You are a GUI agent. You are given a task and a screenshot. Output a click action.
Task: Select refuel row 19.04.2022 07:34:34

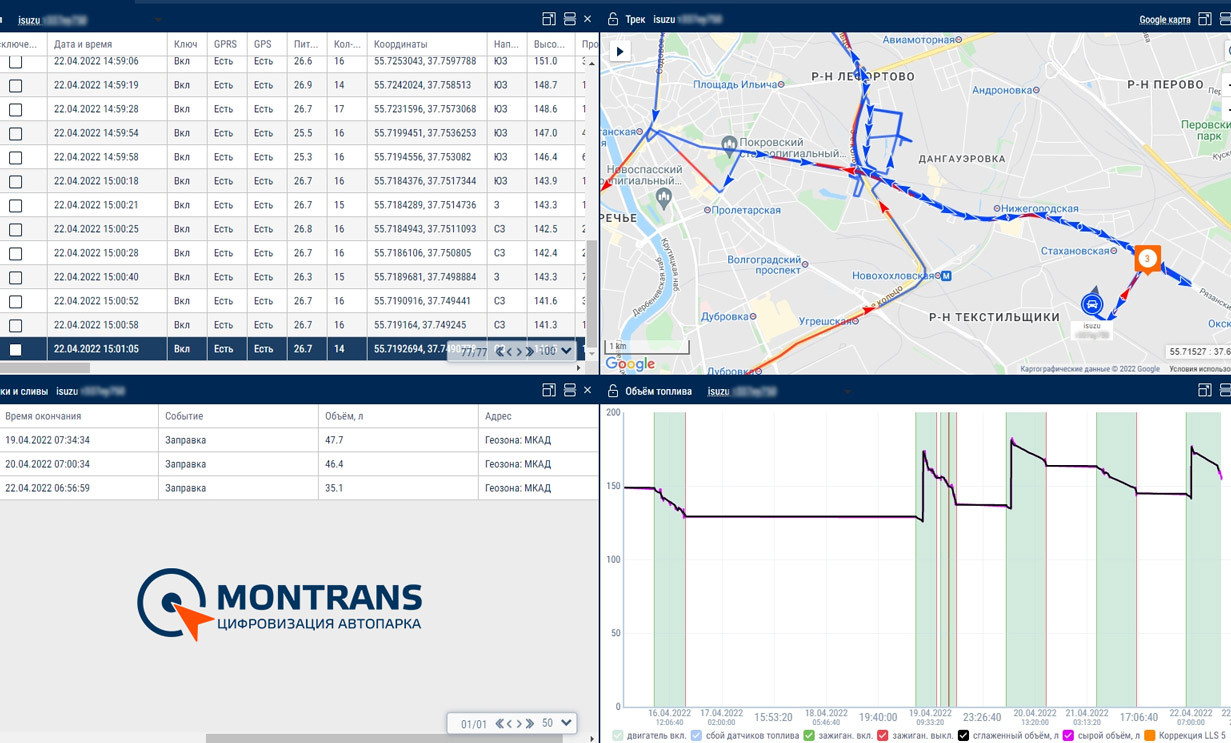coord(299,440)
